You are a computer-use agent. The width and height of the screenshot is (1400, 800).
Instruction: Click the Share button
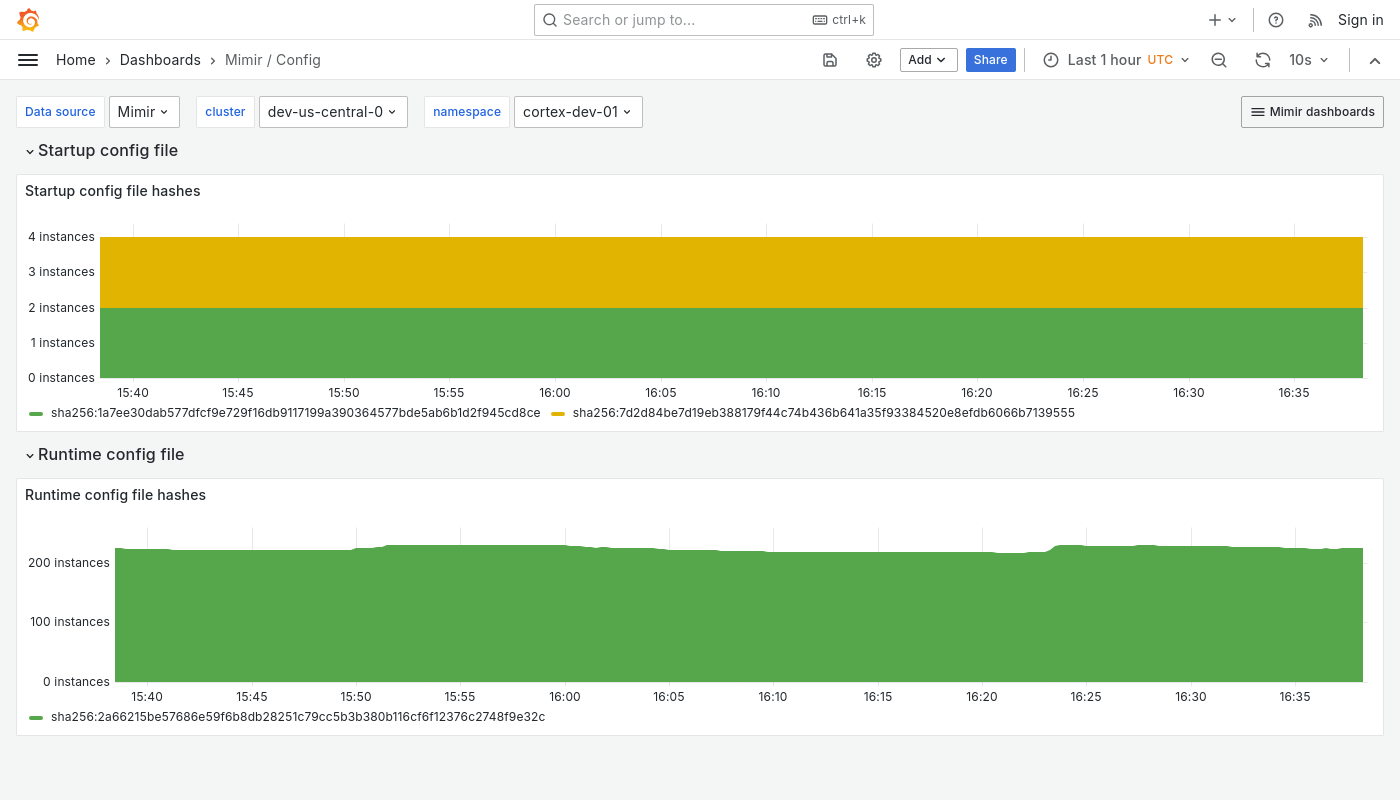[990, 60]
